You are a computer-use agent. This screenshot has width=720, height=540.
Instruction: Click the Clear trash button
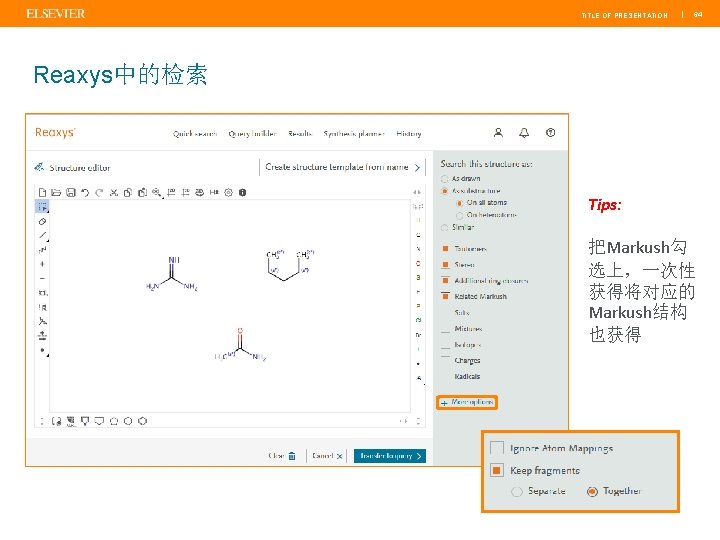(282, 456)
